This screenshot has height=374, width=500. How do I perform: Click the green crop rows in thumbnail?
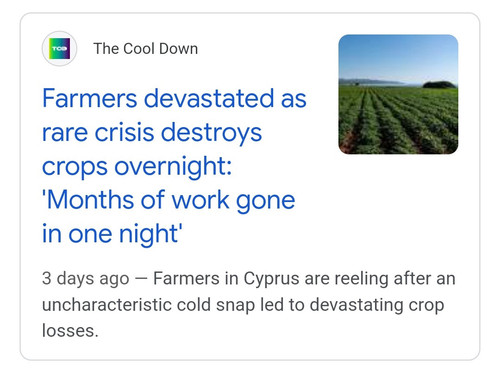[x=398, y=120]
